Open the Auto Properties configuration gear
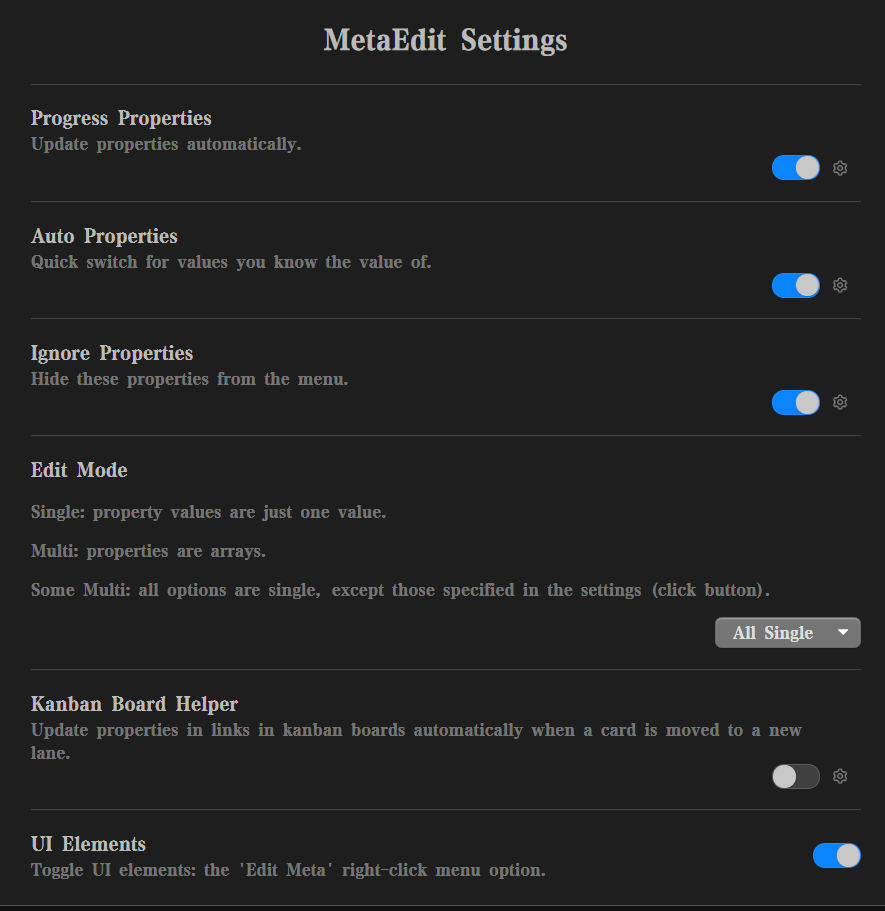This screenshot has height=911, width=885. [x=840, y=285]
